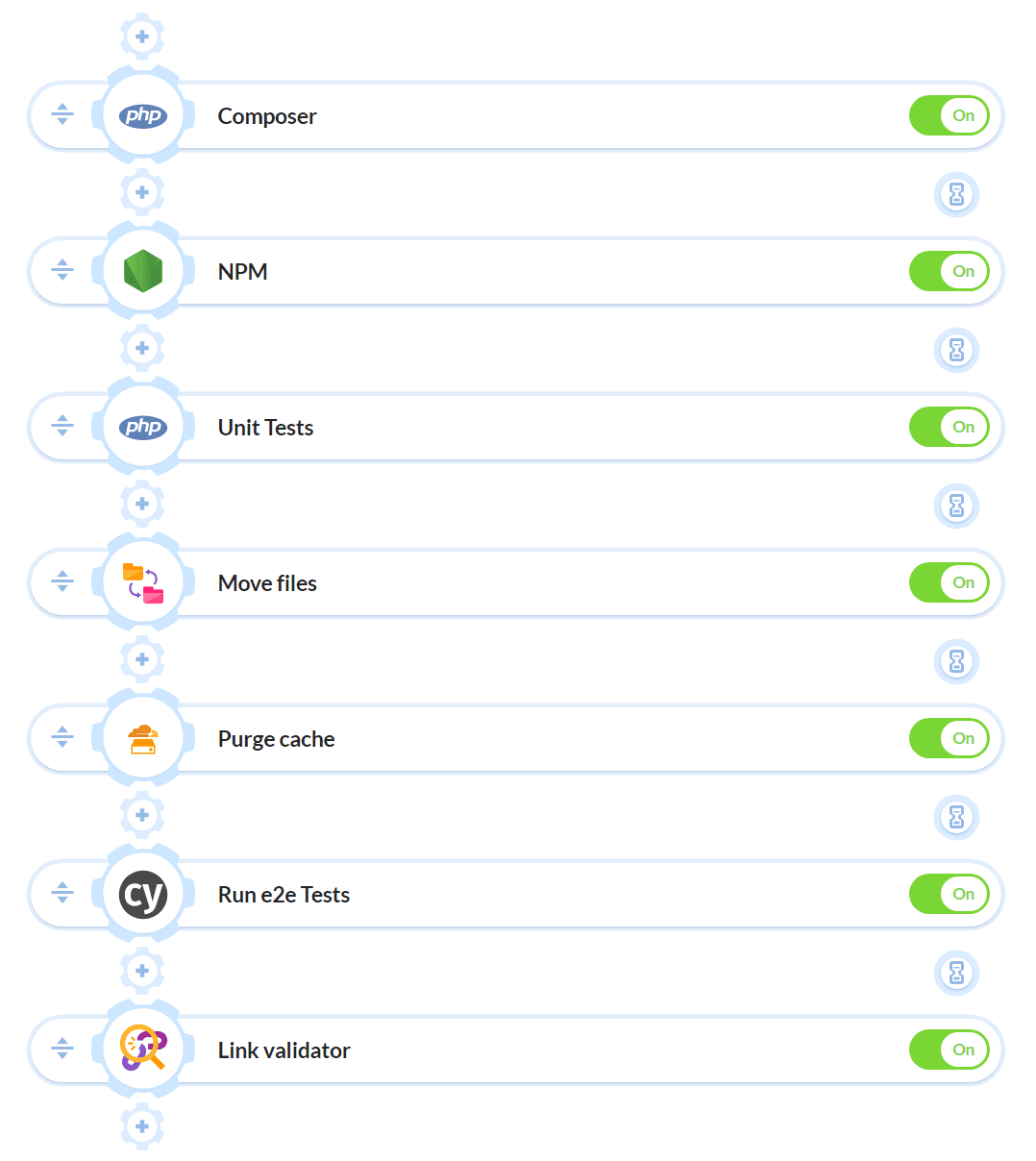Turn off the Composer action switch
The width and height of the screenshot is (1036, 1161).
pyautogui.click(x=950, y=115)
